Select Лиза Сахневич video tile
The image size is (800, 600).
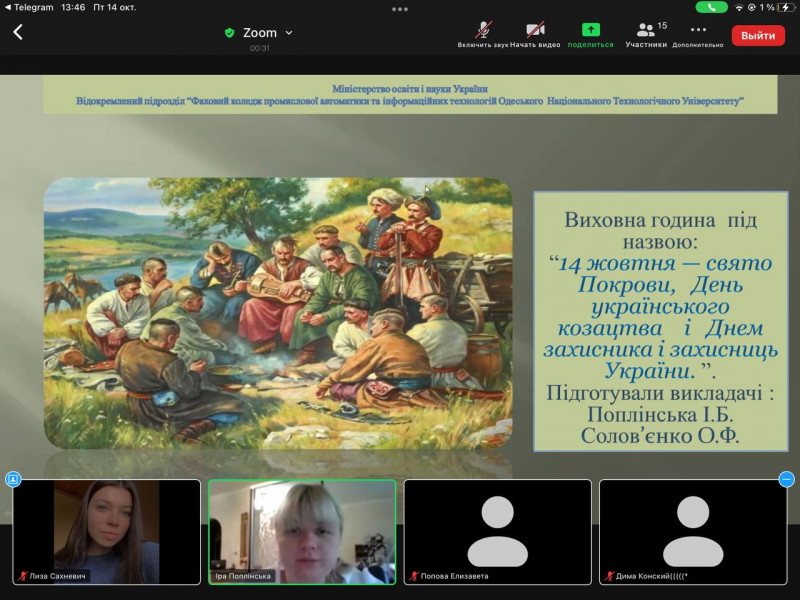[x=107, y=532]
